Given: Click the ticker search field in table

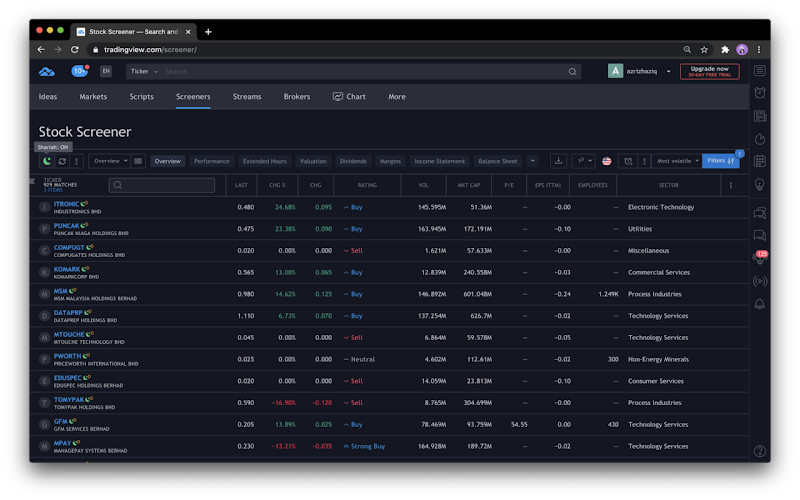Looking at the screenshot, I should coord(162,185).
